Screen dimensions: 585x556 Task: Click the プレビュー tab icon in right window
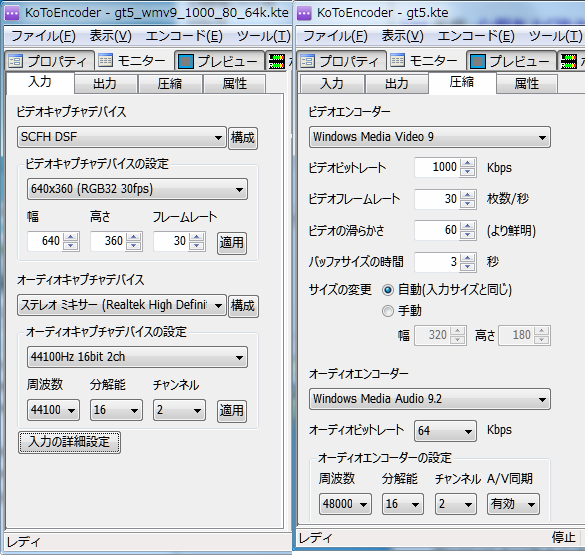tap(478, 61)
